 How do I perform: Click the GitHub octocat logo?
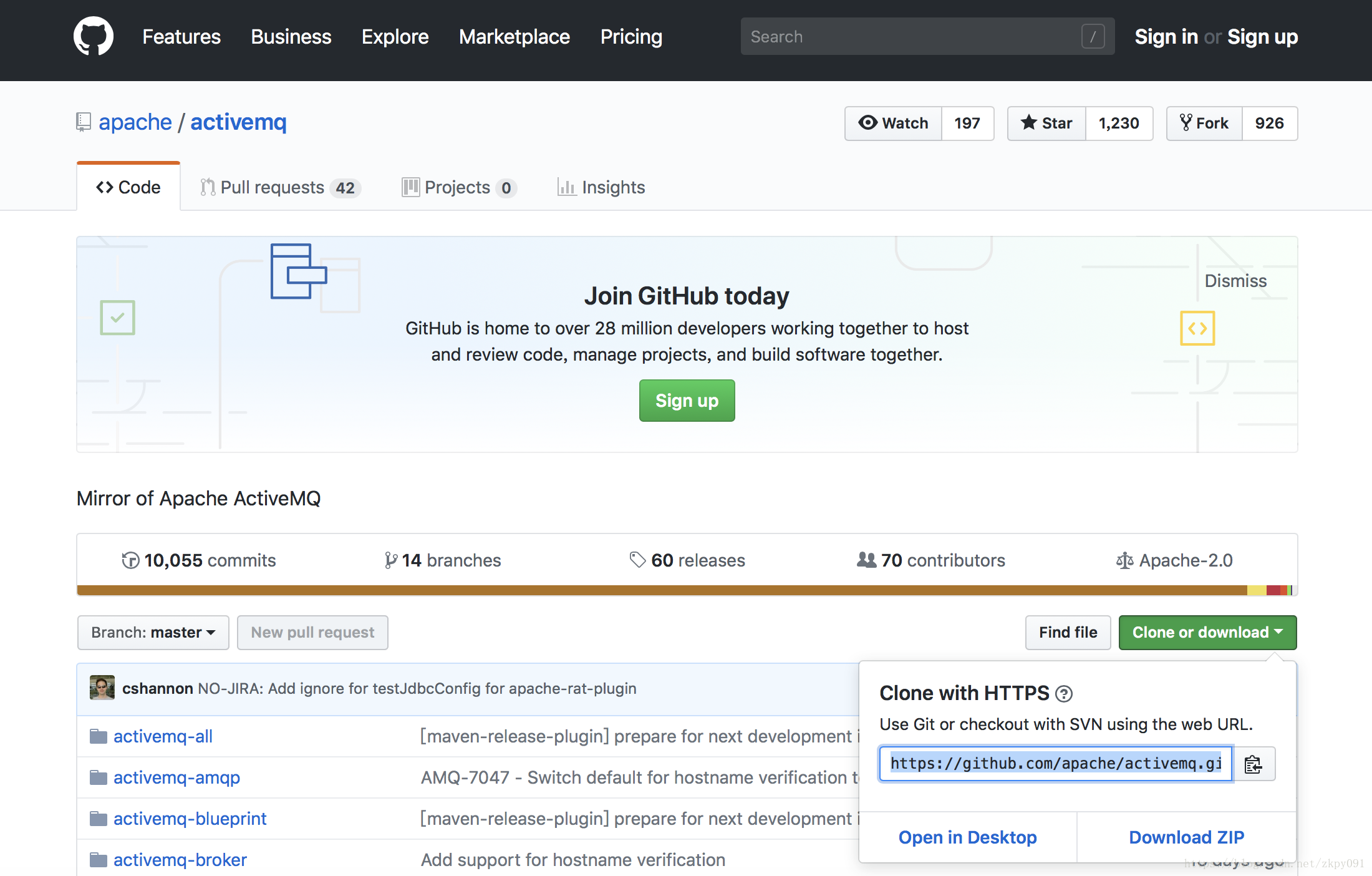coord(94,36)
